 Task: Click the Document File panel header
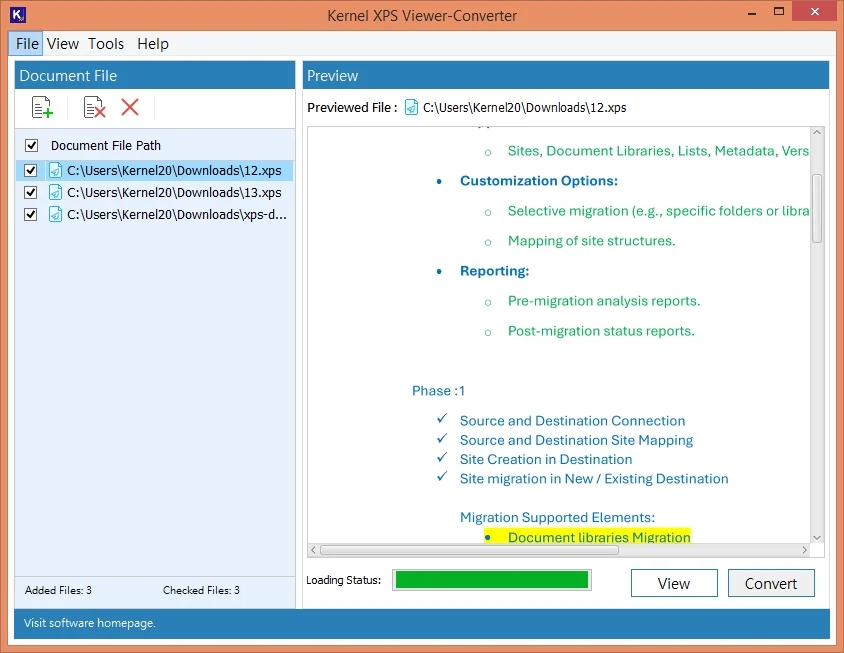(x=155, y=75)
